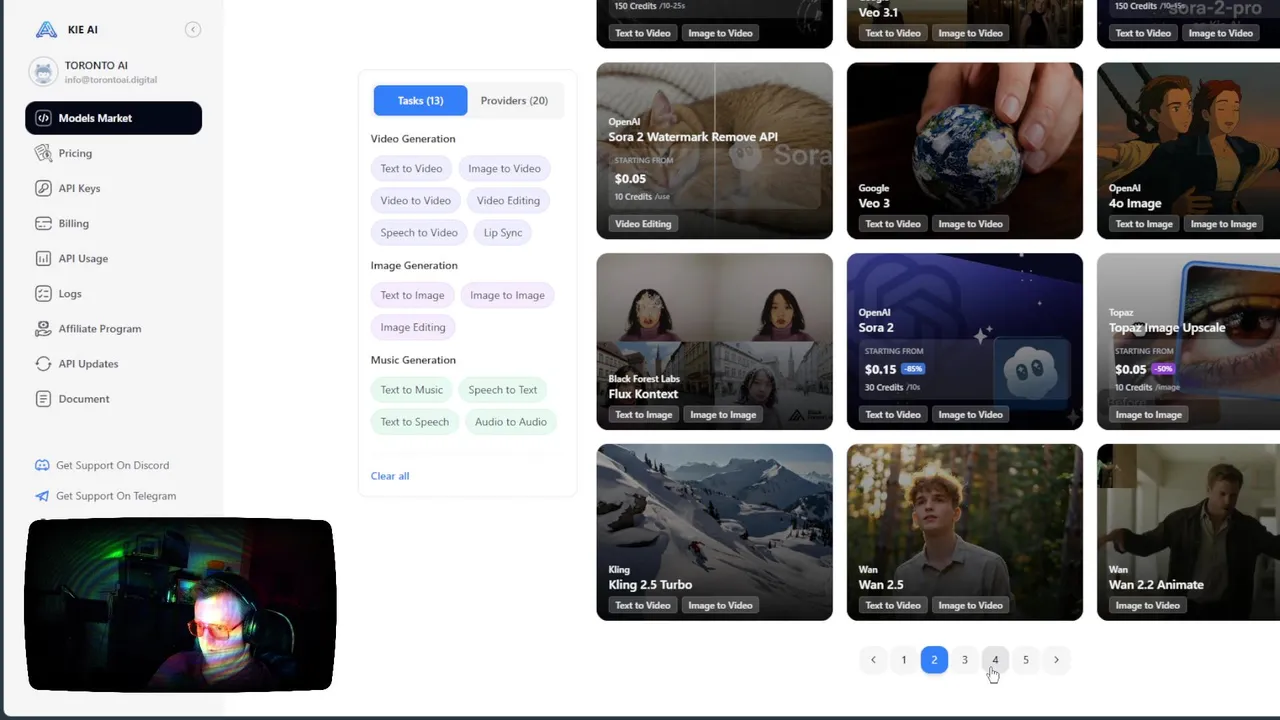Image resolution: width=1280 pixels, height=720 pixels.
Task: Click the Clear all link
Action: coord(390,476)
